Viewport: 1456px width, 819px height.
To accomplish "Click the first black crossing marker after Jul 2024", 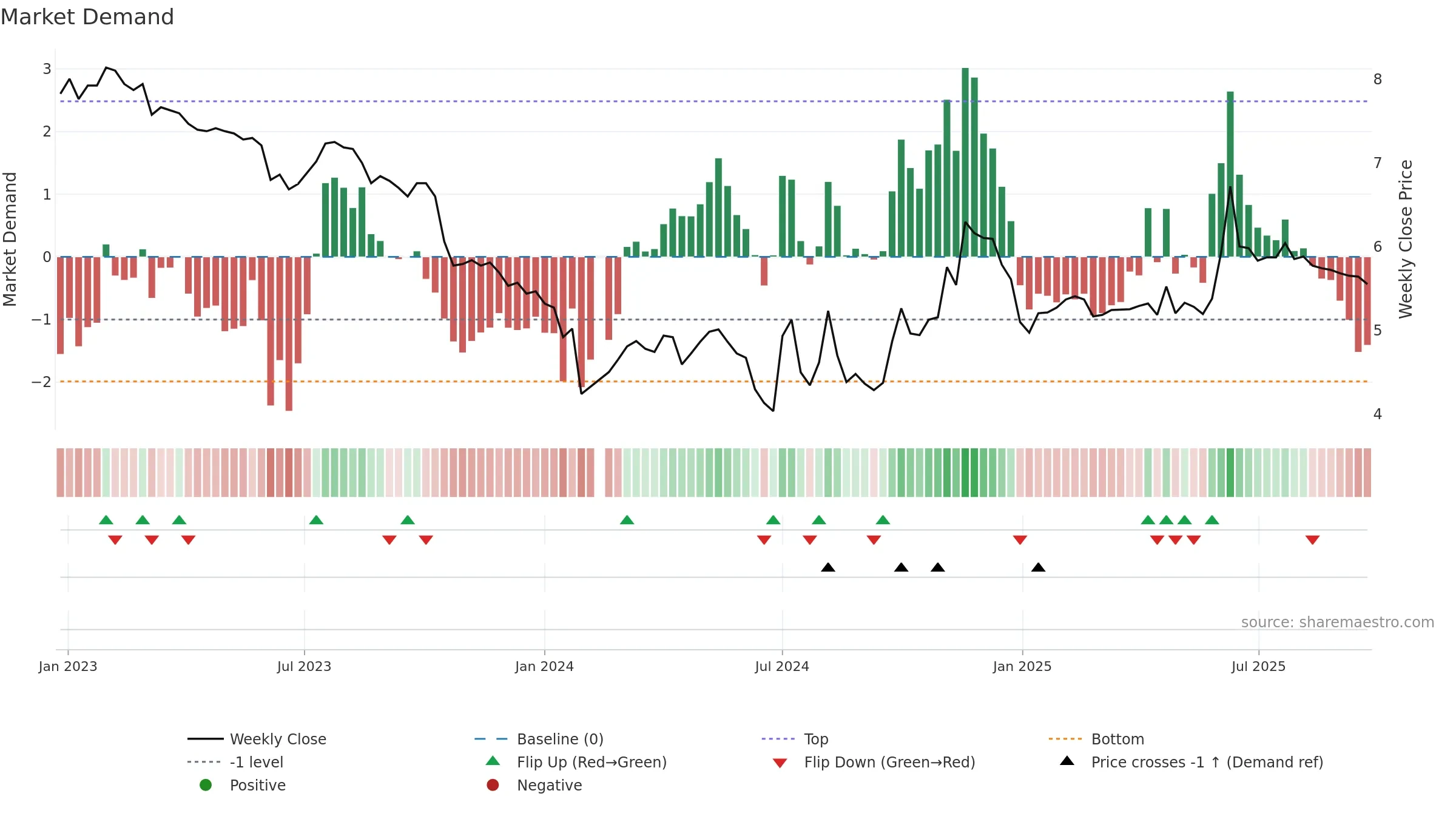I will pyautogui.click(x=828, y=567).
